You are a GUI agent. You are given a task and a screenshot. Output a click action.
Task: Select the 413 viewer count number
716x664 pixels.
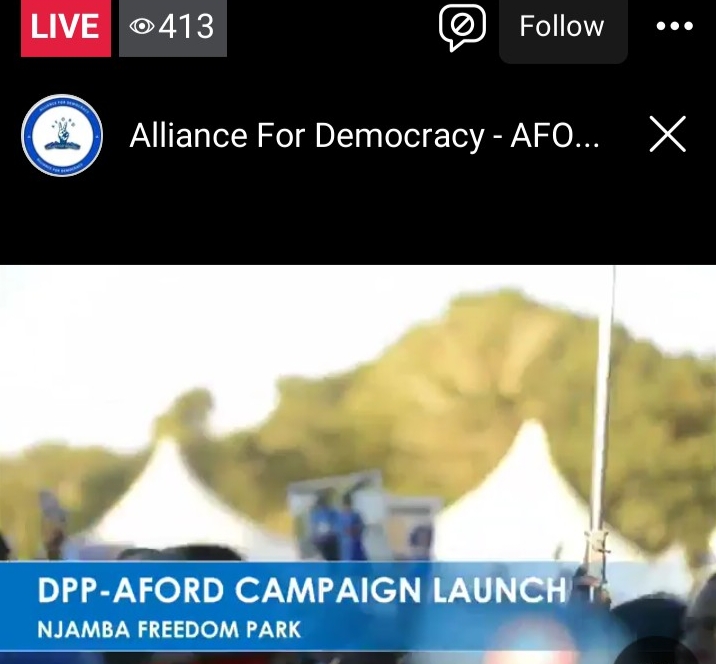186,26
